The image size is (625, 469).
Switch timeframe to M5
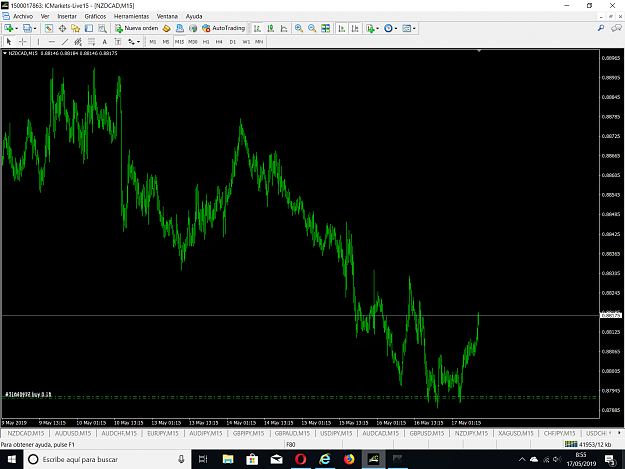tap(166, 41)
